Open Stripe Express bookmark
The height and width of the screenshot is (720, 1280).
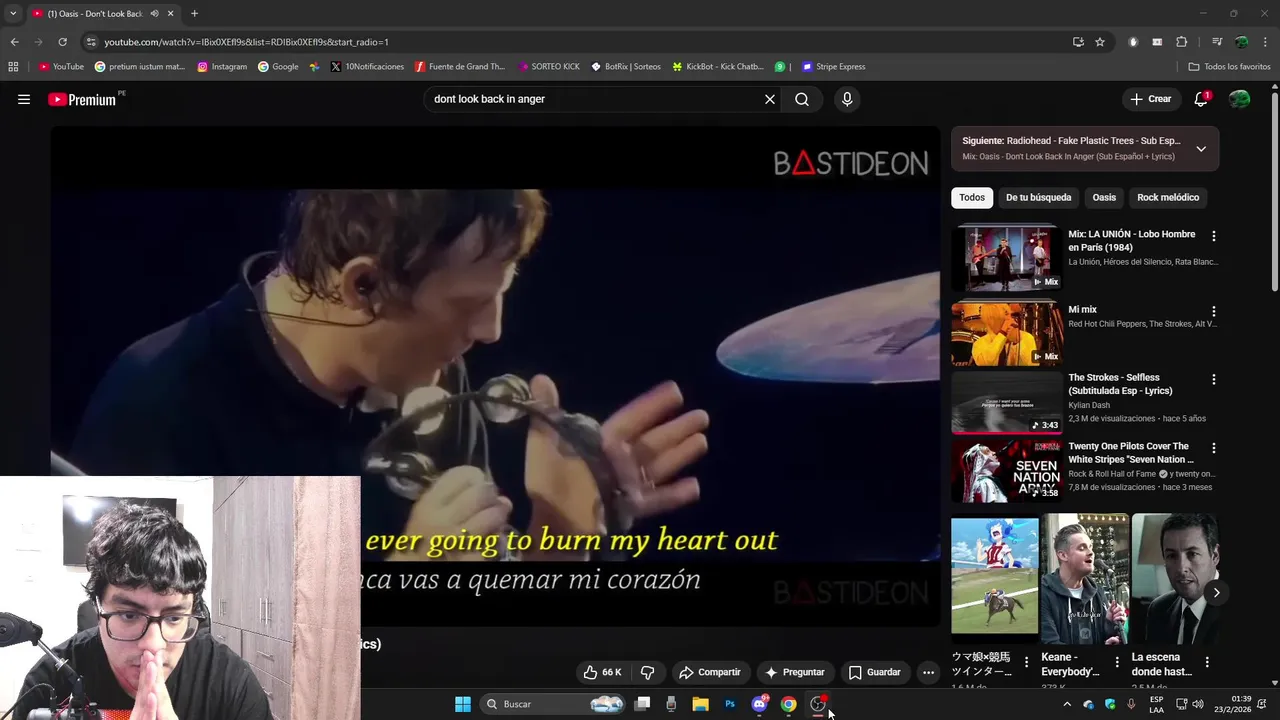click(x=833, y=67)
